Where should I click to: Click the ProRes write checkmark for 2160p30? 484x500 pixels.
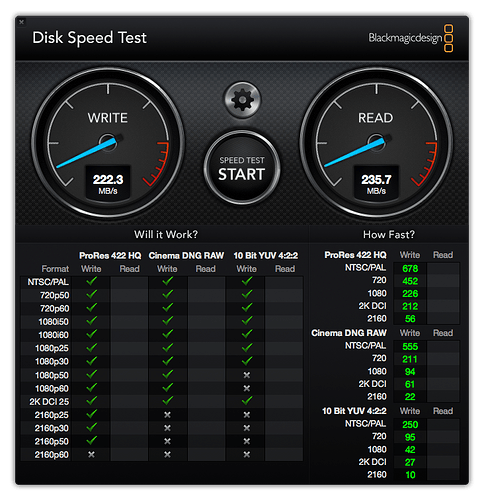coord(91,427)
